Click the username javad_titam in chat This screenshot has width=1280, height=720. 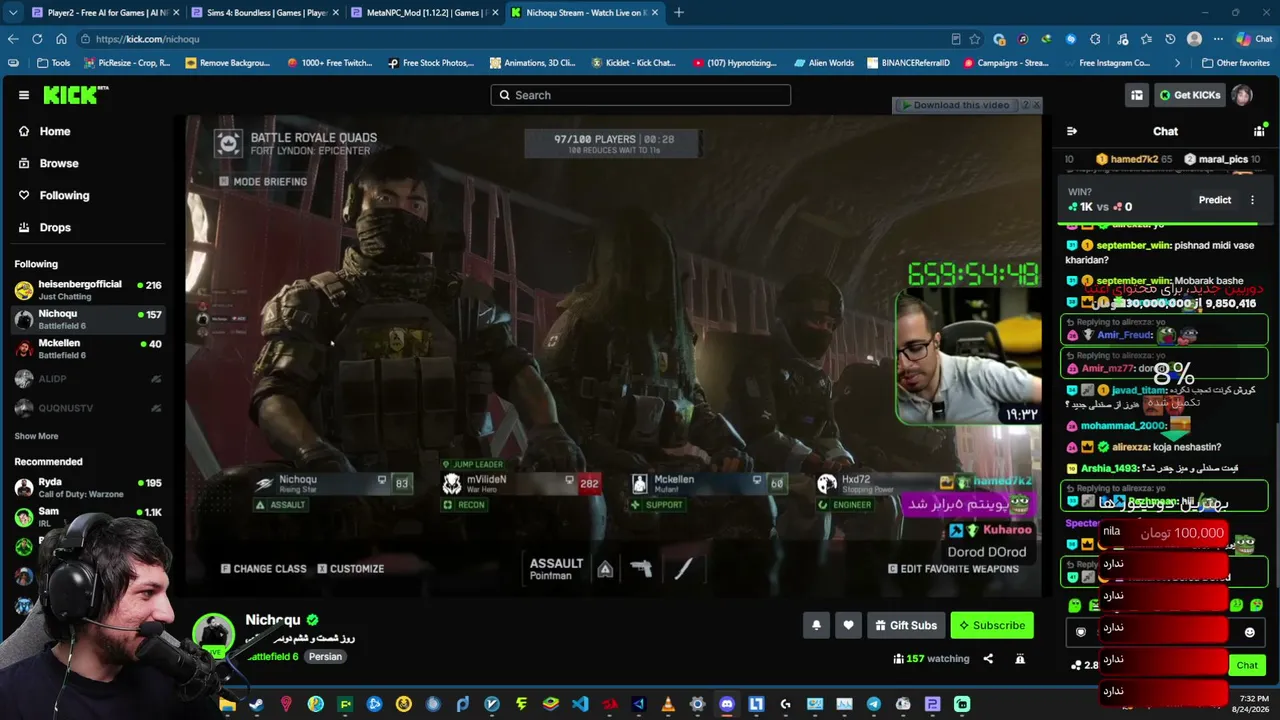[1138, 390]
